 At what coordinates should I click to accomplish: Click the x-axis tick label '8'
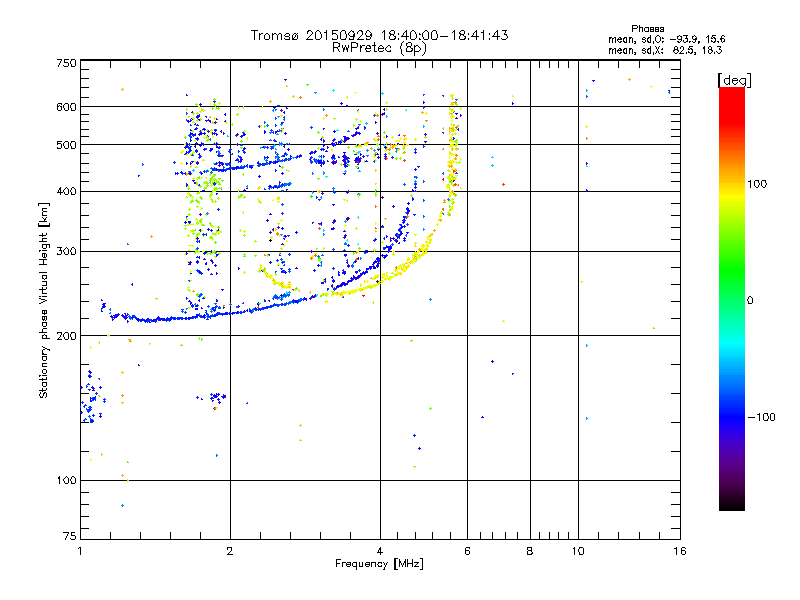[530, 551]
